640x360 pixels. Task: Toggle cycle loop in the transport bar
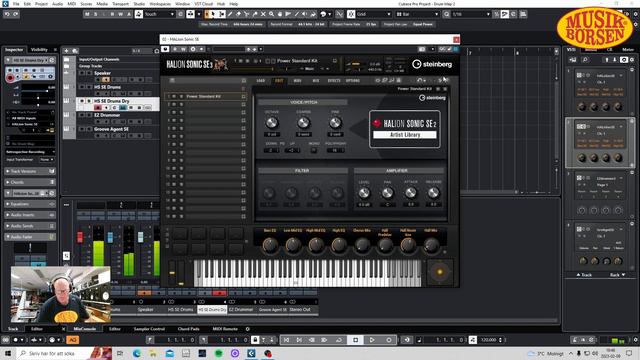point(339,340)
